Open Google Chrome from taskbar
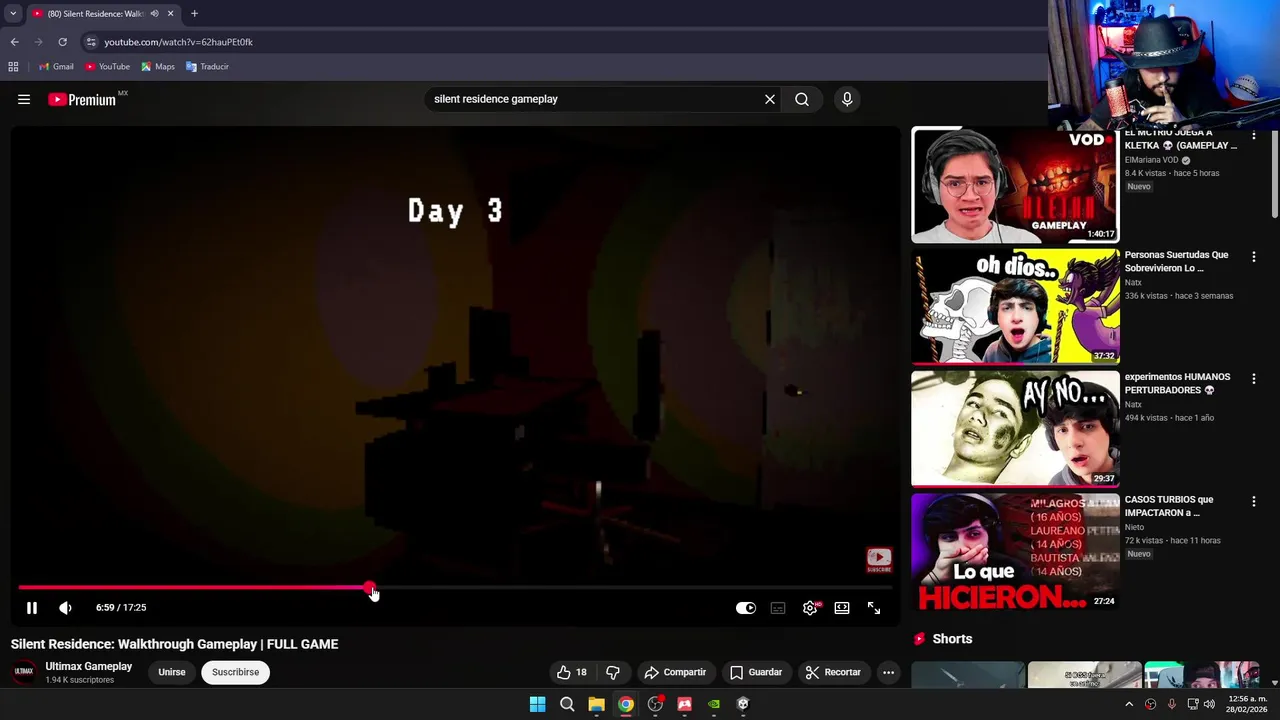This screenshot has width=1280, height=720. 625,704
